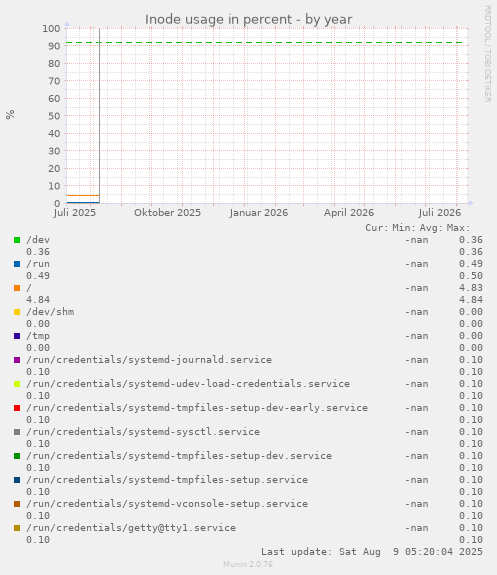Click the yellow /dev/shm legend swatch
This screenshot has width=497, height=575.
pos(17,312)
